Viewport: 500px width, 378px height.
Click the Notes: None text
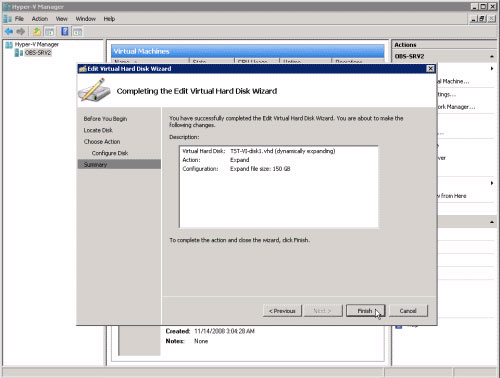coord(187,341)
